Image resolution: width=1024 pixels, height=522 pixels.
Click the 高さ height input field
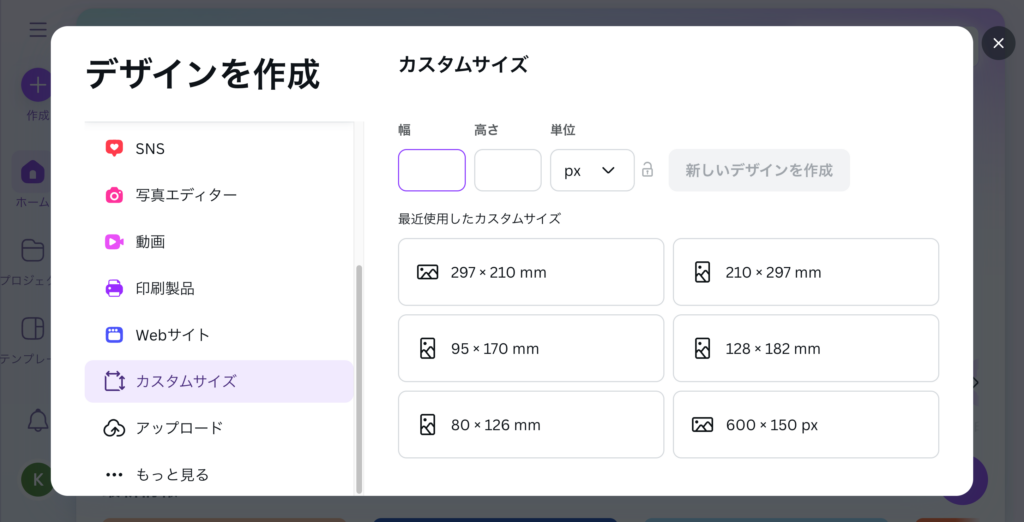(x=508, y=170)
